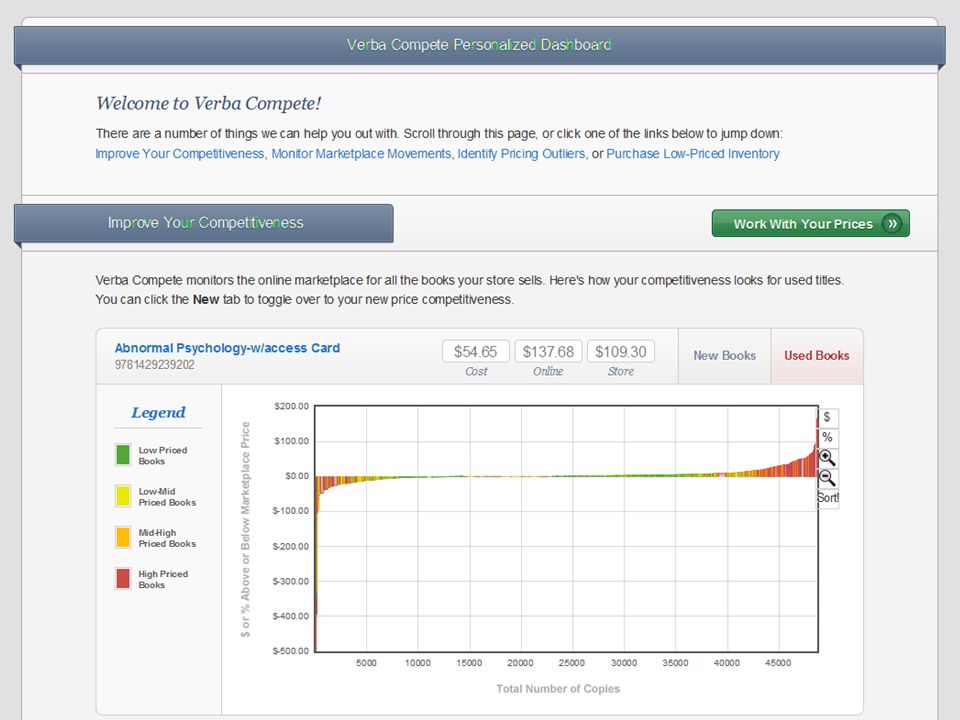The image size is (960, 720).
Task: Click the 45000 axis tick label
Action: tap(778, 663)
